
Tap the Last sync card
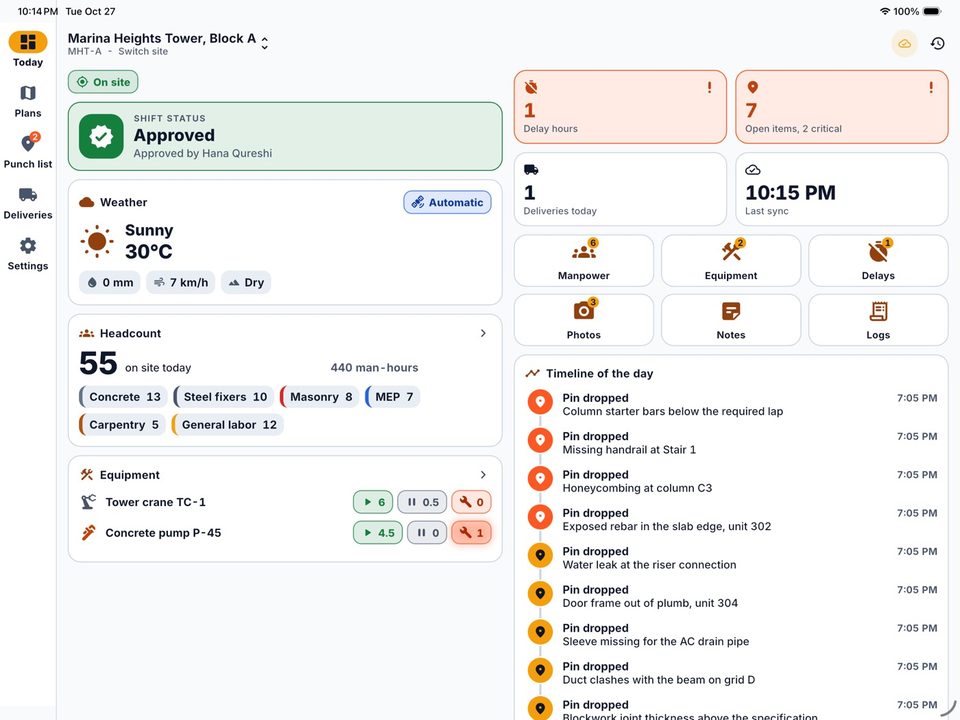[842, 189]
